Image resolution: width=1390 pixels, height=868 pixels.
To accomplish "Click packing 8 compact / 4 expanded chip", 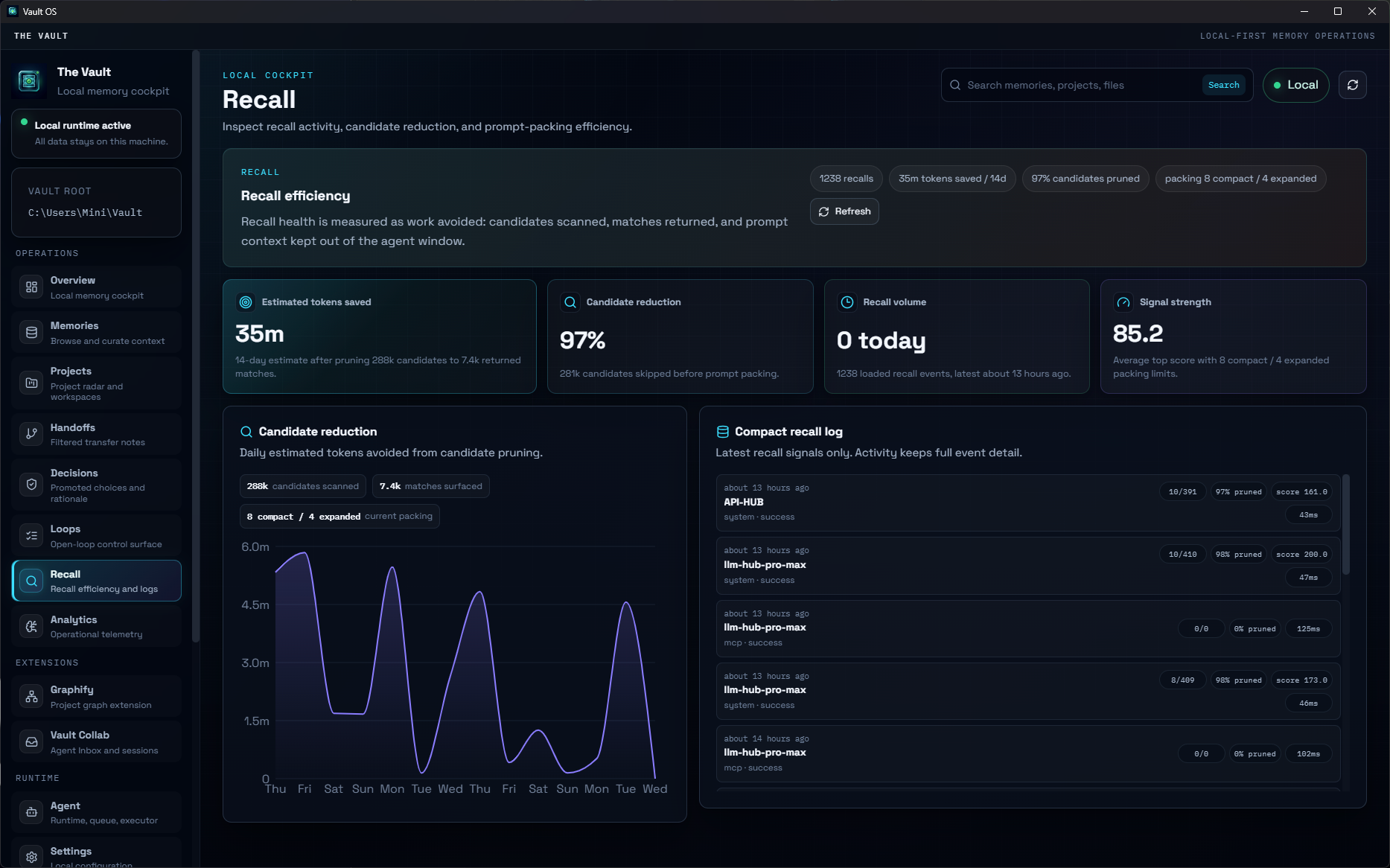I will click(1240, 179).
